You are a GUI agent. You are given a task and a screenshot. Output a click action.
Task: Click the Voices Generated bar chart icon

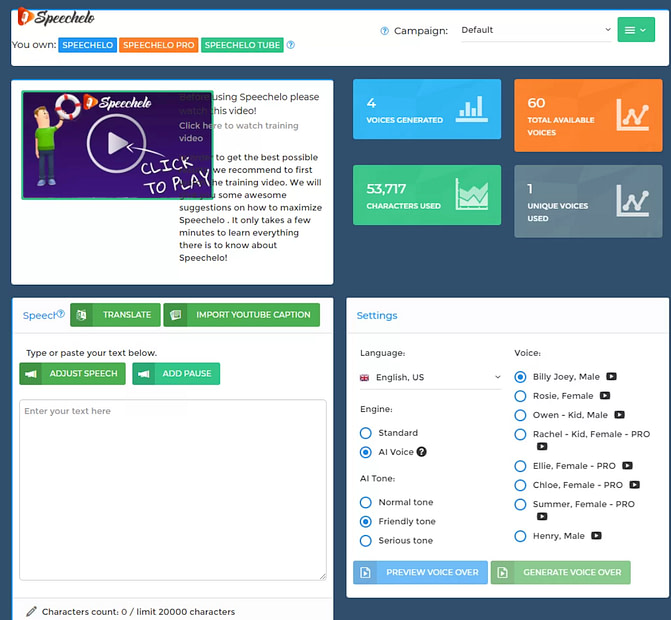pyautogui.click(x=471, y=109)
